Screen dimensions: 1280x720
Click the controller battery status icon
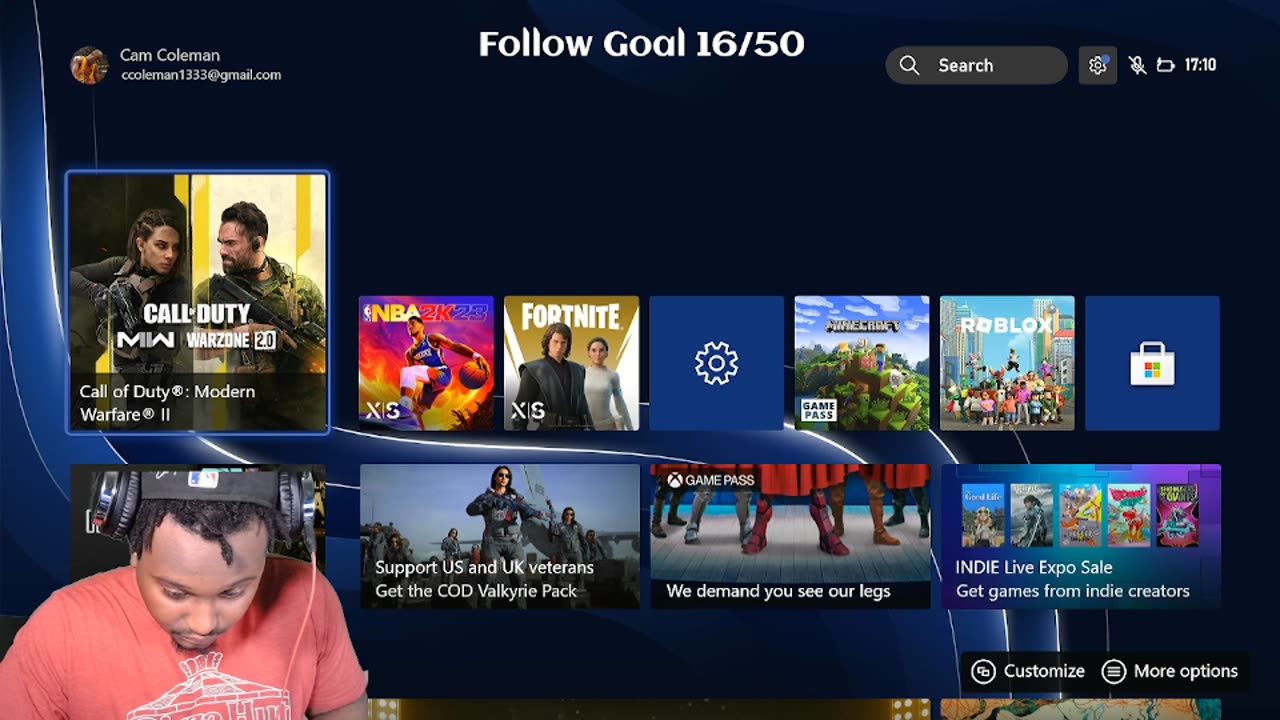(x=1165, y=65)
